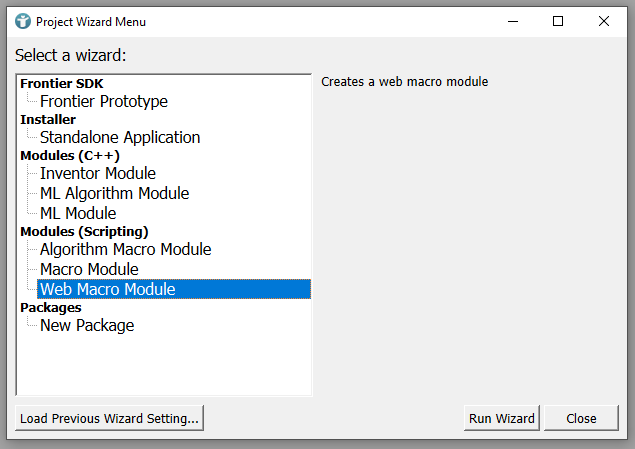Click the Modules (C++) category header
Screen dimensions: 635x449
[x=70, y=156]
